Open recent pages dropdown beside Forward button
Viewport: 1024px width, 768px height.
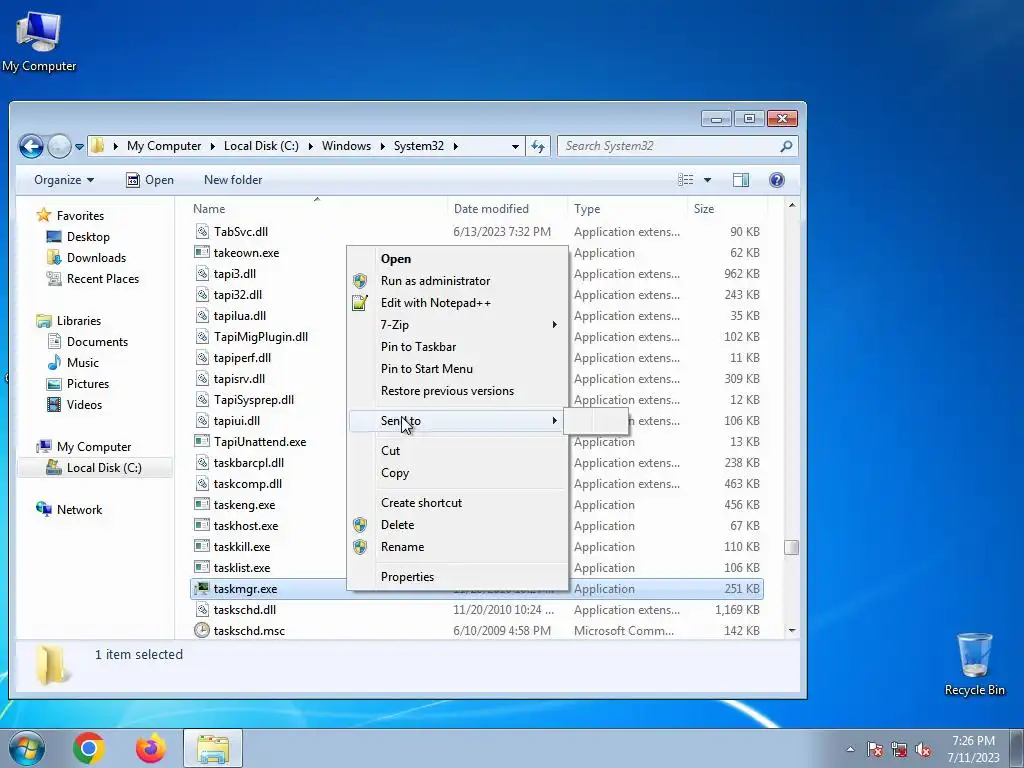[x=79, y=147]
